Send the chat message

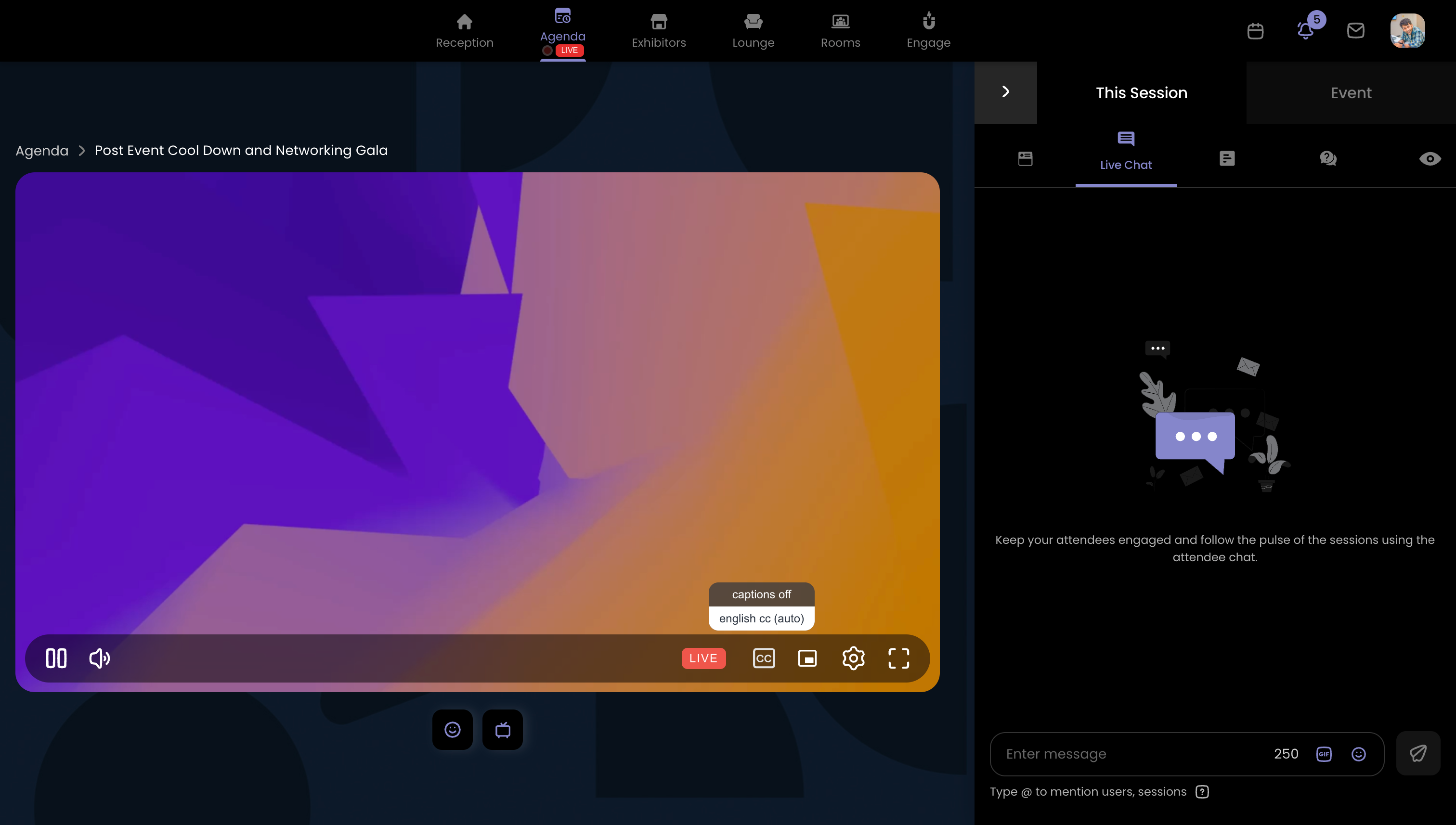1418,754
